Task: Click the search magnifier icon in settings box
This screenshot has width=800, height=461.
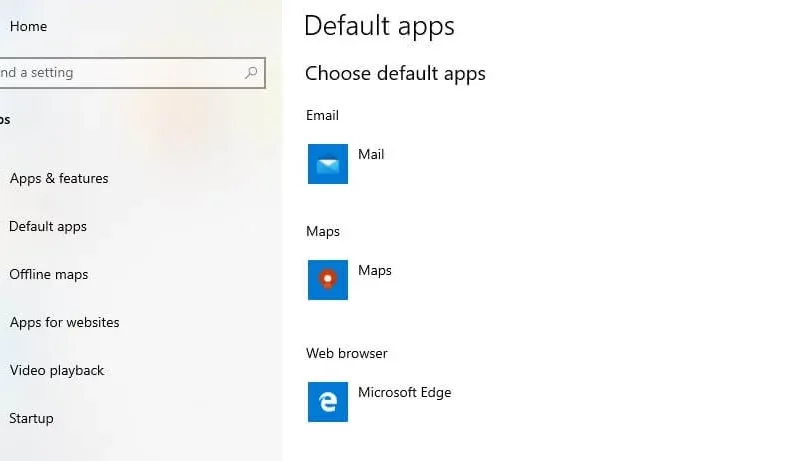Action: point(251,72)
